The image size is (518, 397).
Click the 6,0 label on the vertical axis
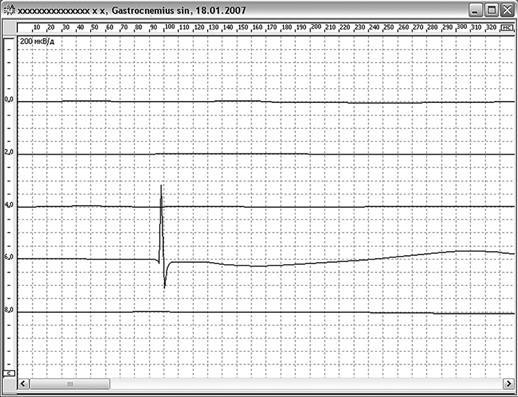[9, 257]
